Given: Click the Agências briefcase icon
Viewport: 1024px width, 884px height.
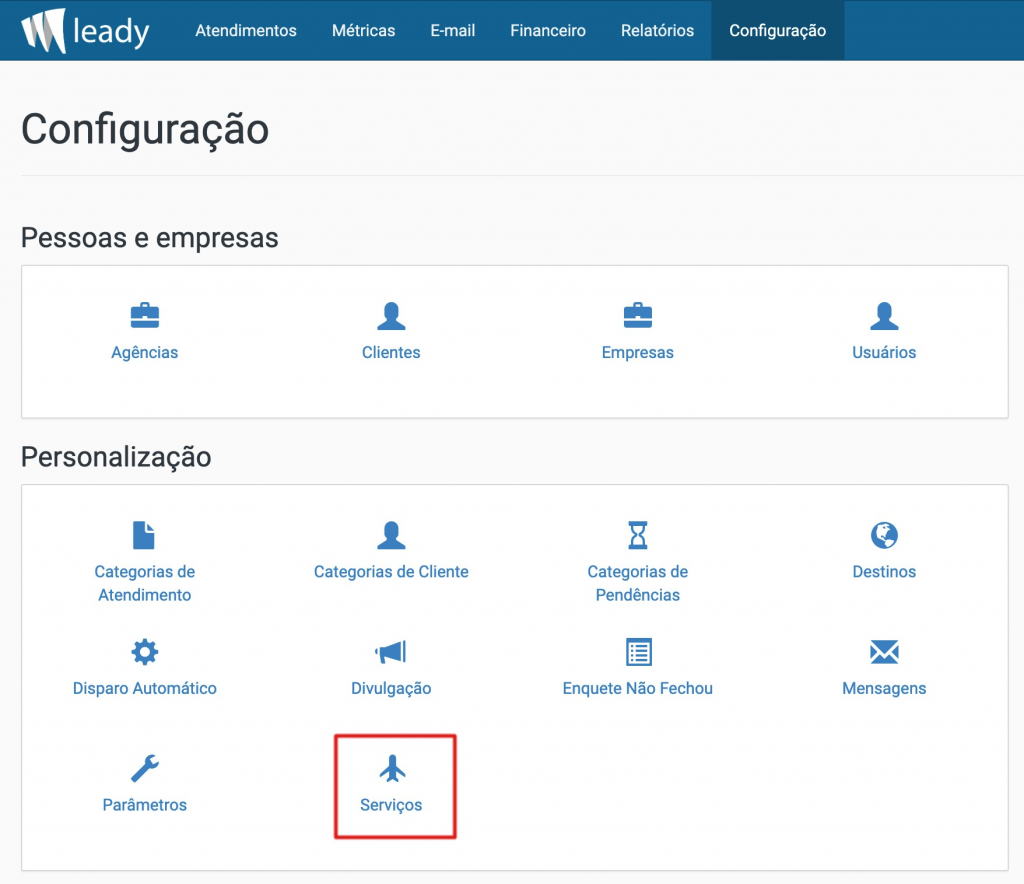Looking at the screenshot, I should coord(145,316).
